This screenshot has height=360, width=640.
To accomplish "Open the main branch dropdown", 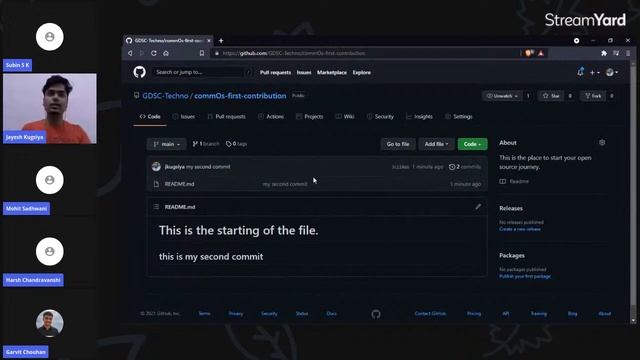I will 167,144.
